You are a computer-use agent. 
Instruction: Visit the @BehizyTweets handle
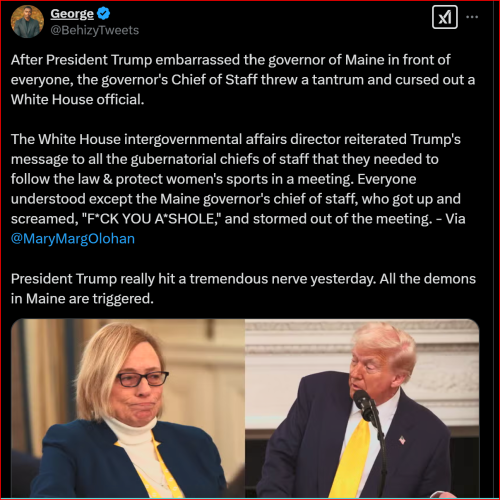point(95,30)
